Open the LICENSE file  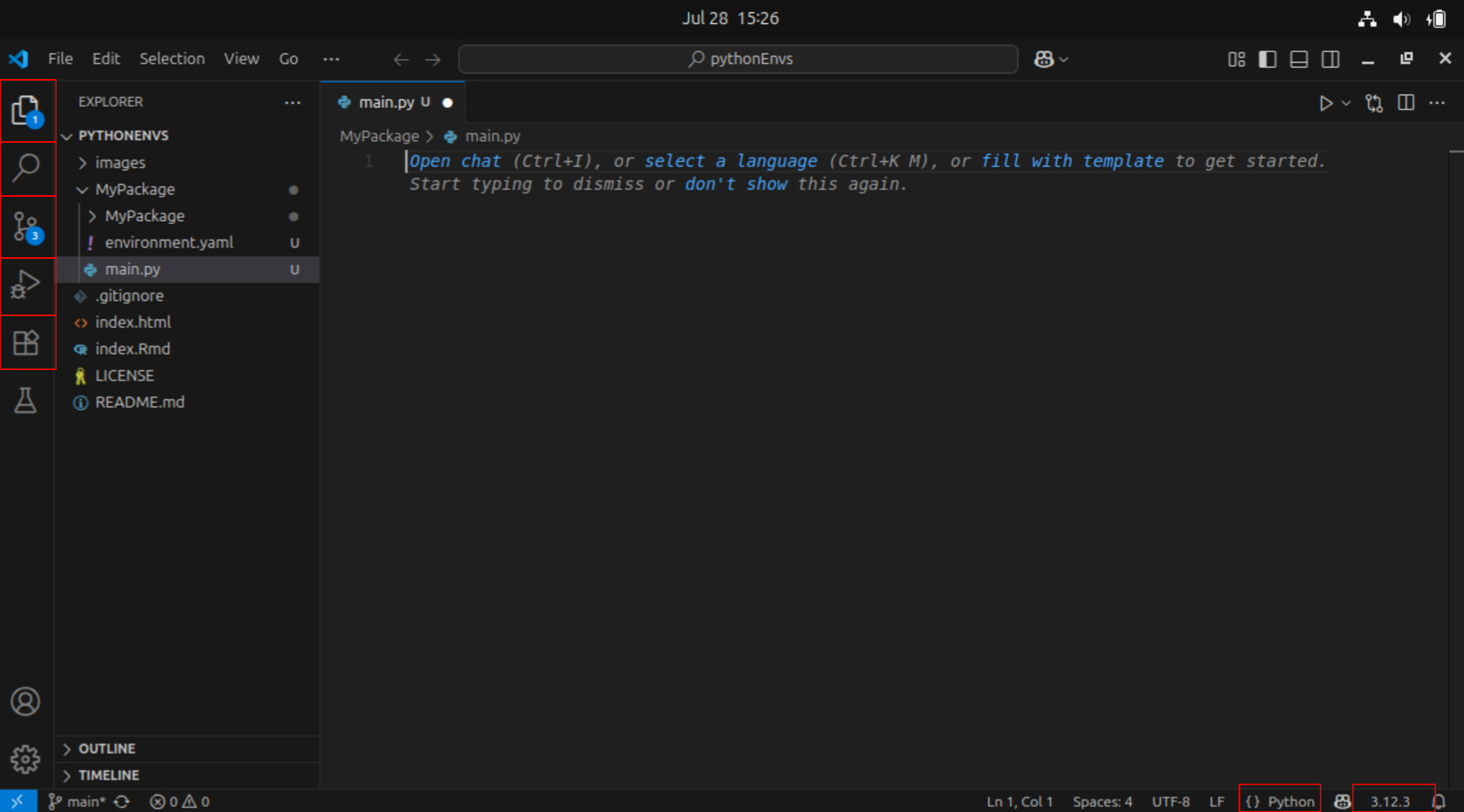tap(187, 376)
